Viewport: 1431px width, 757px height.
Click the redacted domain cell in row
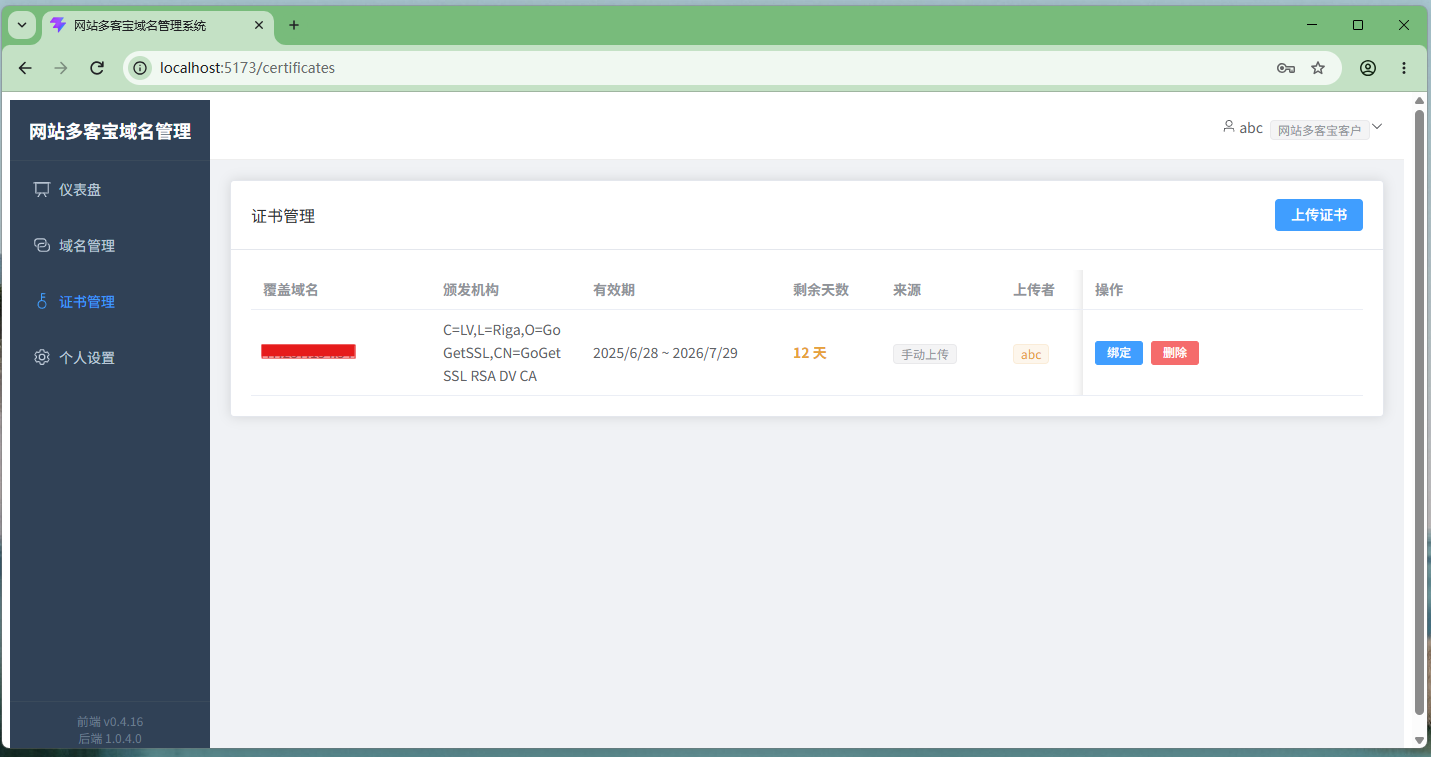click(309, 351)
